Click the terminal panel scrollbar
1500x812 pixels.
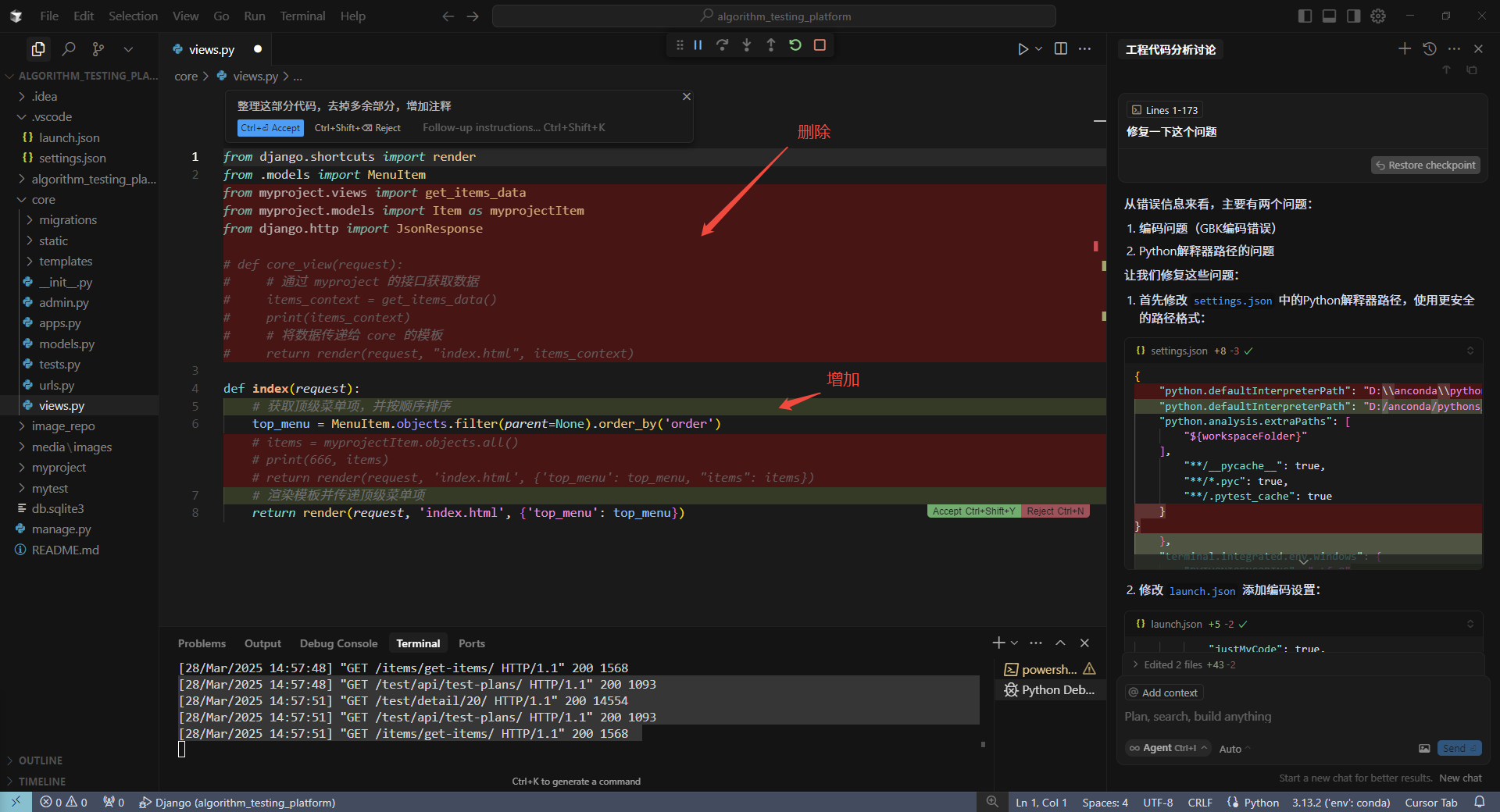coord(983,744)
